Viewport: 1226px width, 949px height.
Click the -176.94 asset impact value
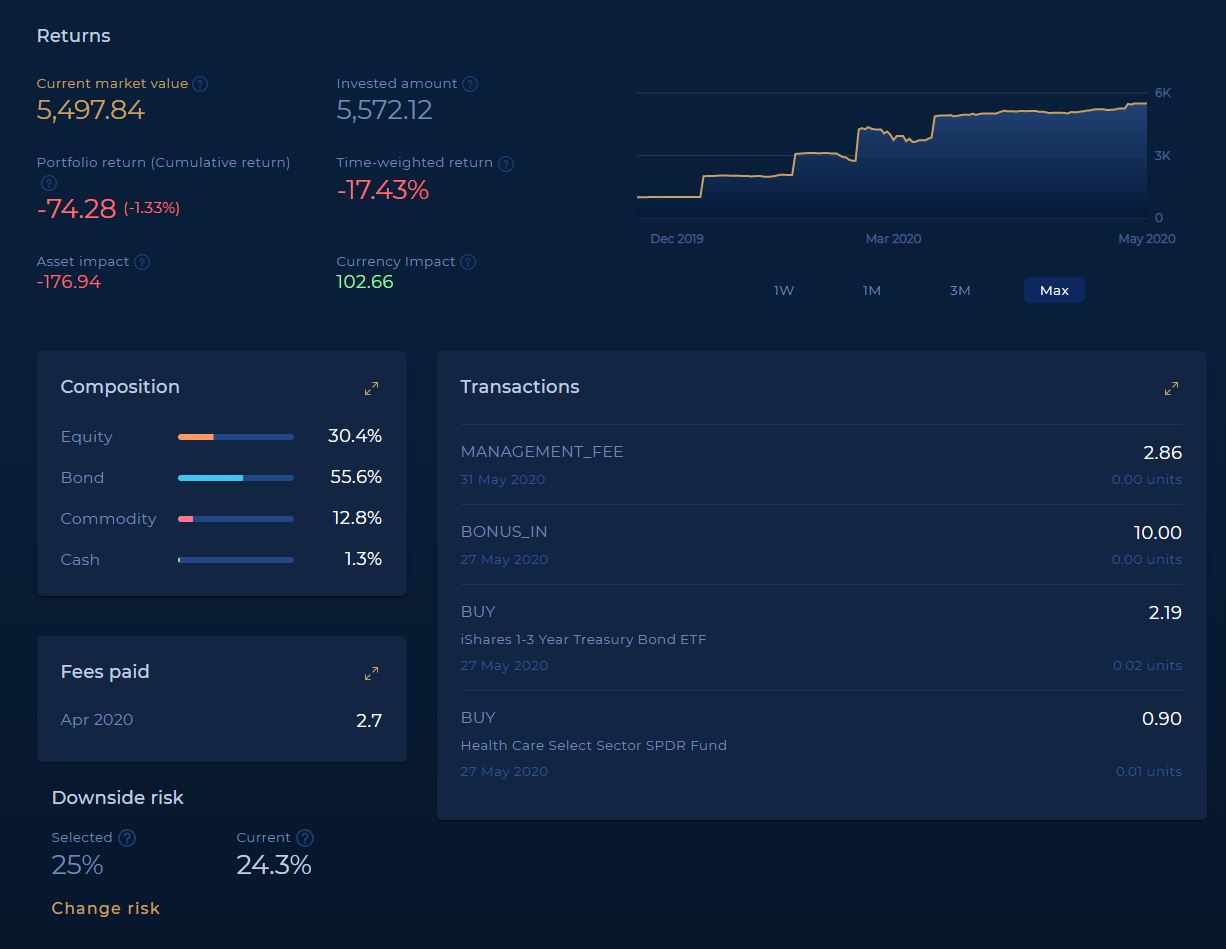pyautogui.click(x=69, y=282)
